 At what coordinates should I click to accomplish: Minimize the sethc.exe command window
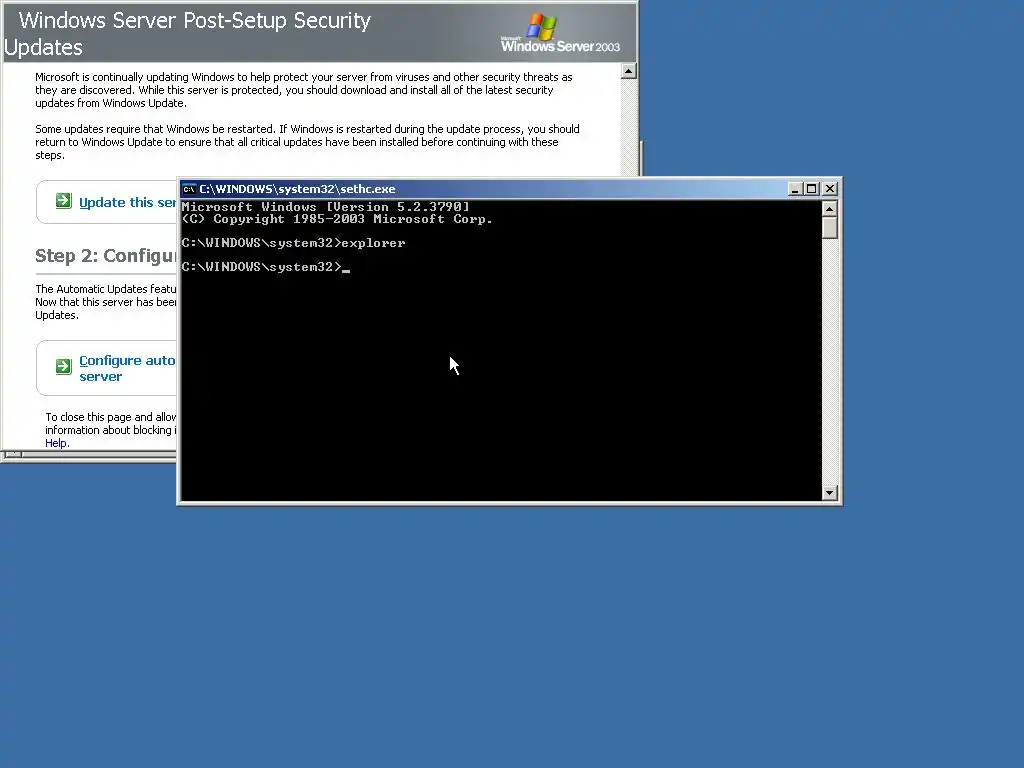click(795, 189)
